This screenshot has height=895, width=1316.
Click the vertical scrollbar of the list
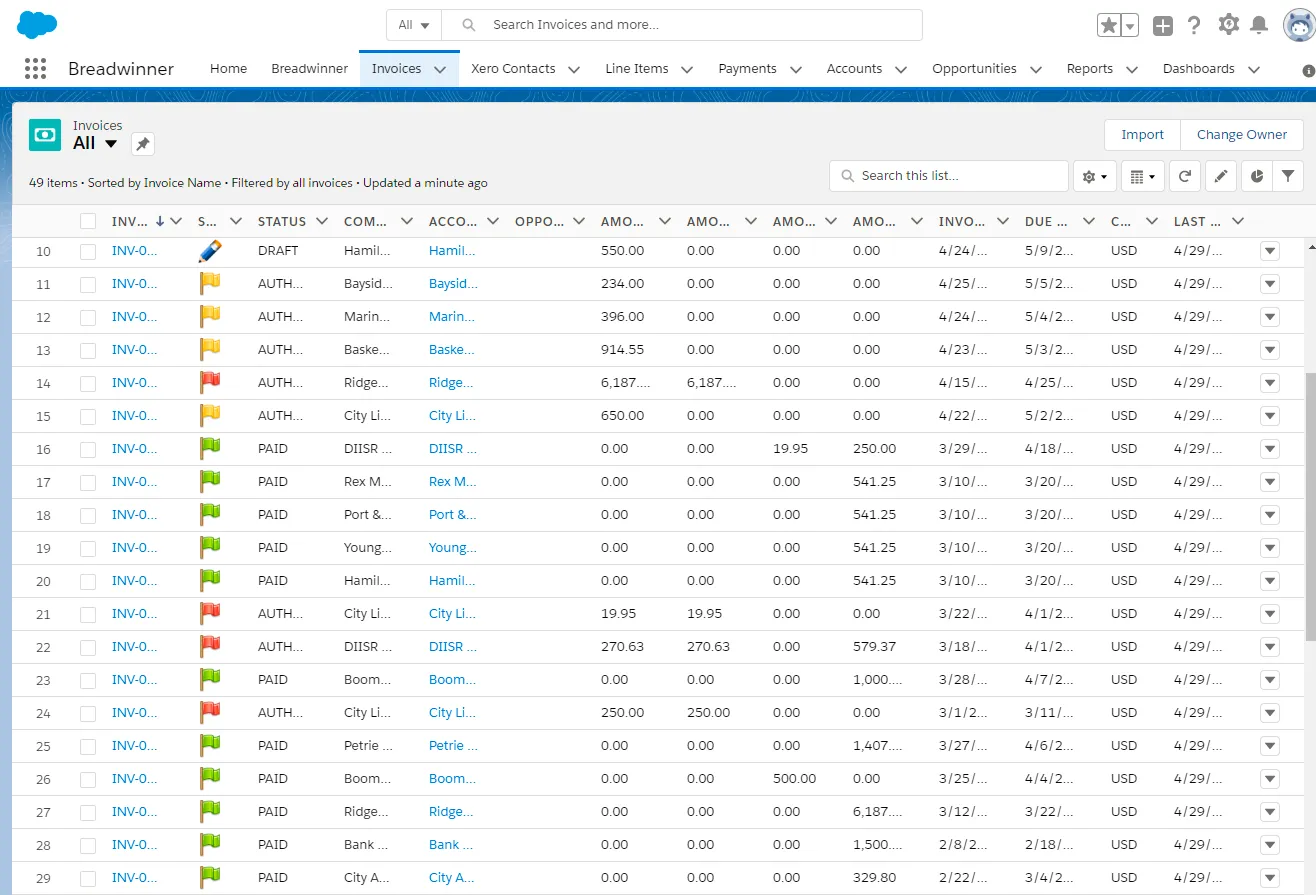click(x=1310, y=508)
